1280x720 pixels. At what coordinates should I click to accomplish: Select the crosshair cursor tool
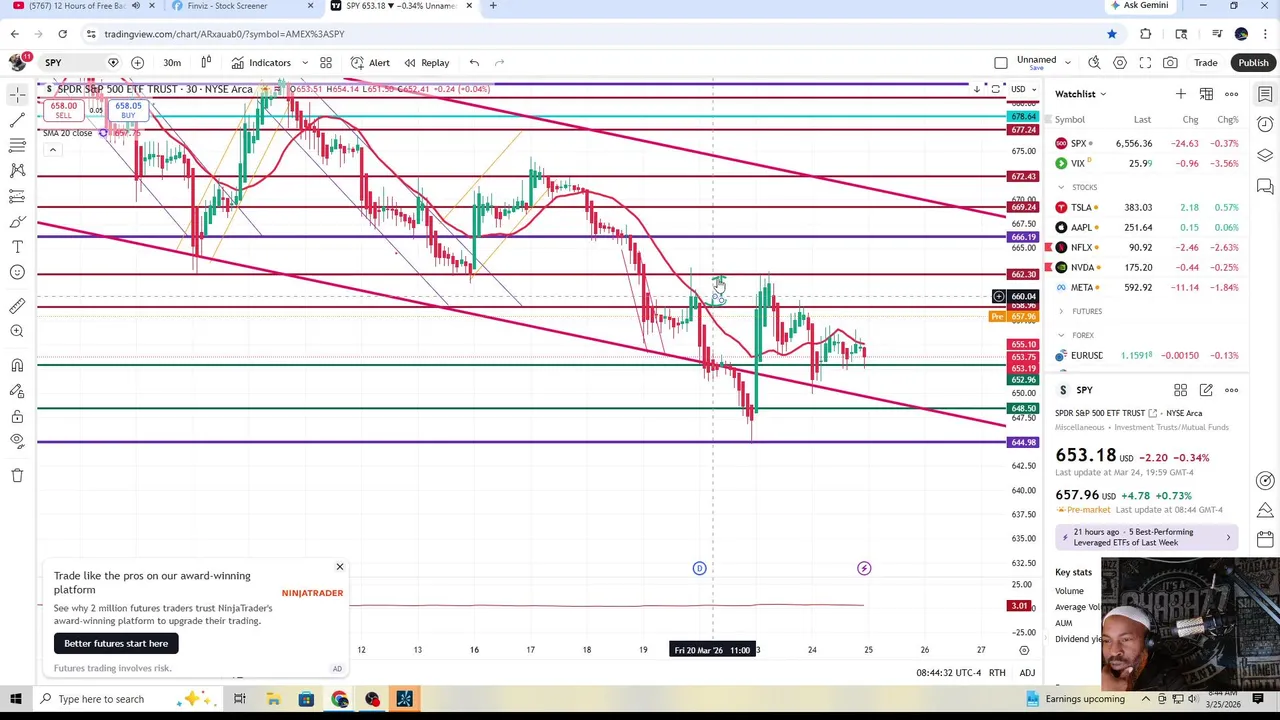click(x=17, y=95)
